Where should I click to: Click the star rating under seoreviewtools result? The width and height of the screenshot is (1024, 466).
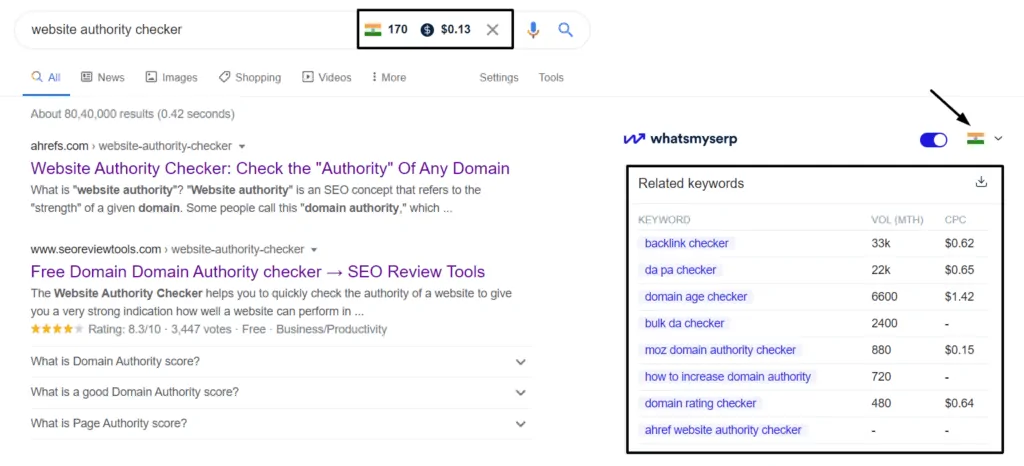[x=57, y=329]
